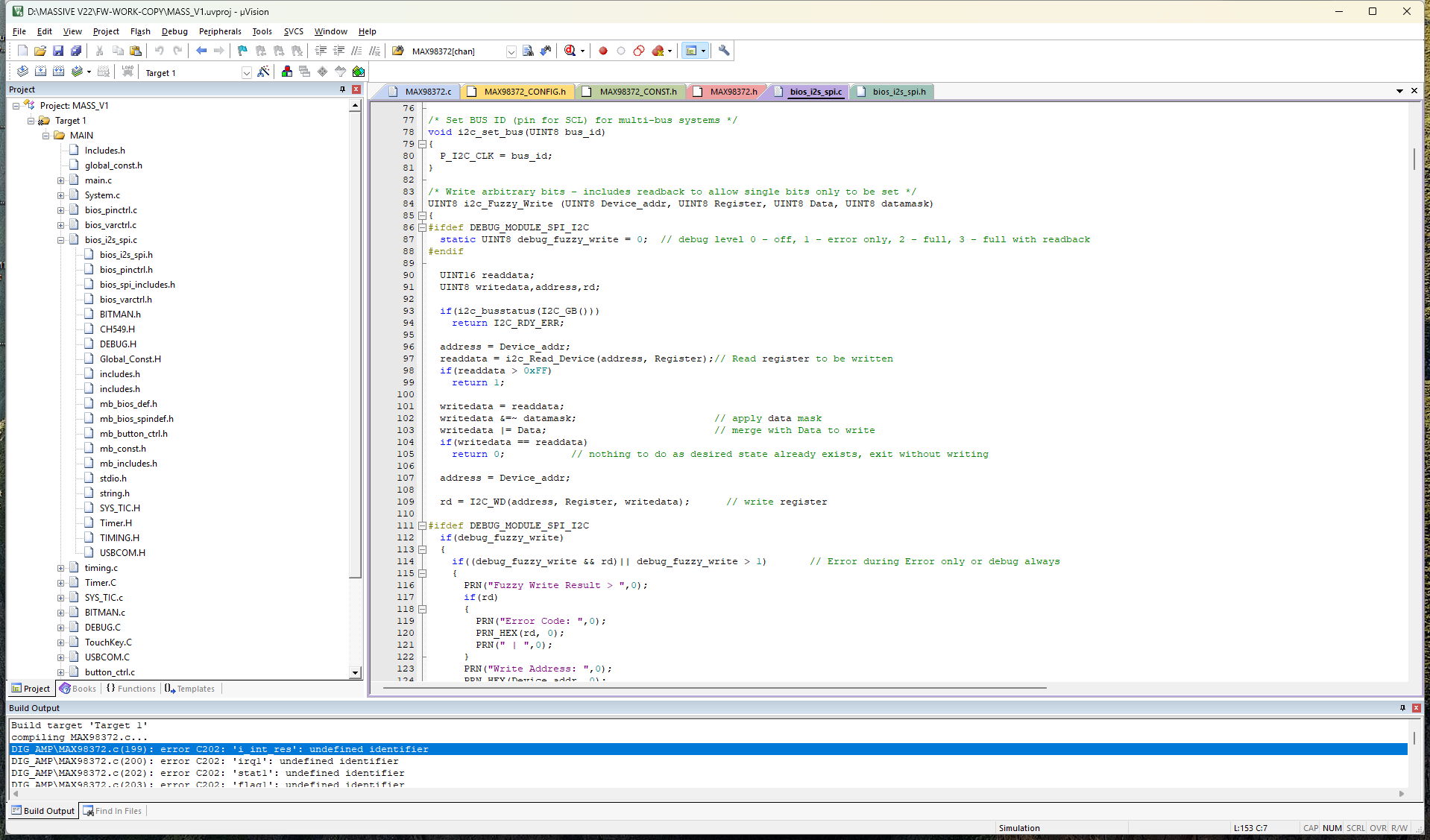Comment selection toolbar icon

click(x=357, y=51)
